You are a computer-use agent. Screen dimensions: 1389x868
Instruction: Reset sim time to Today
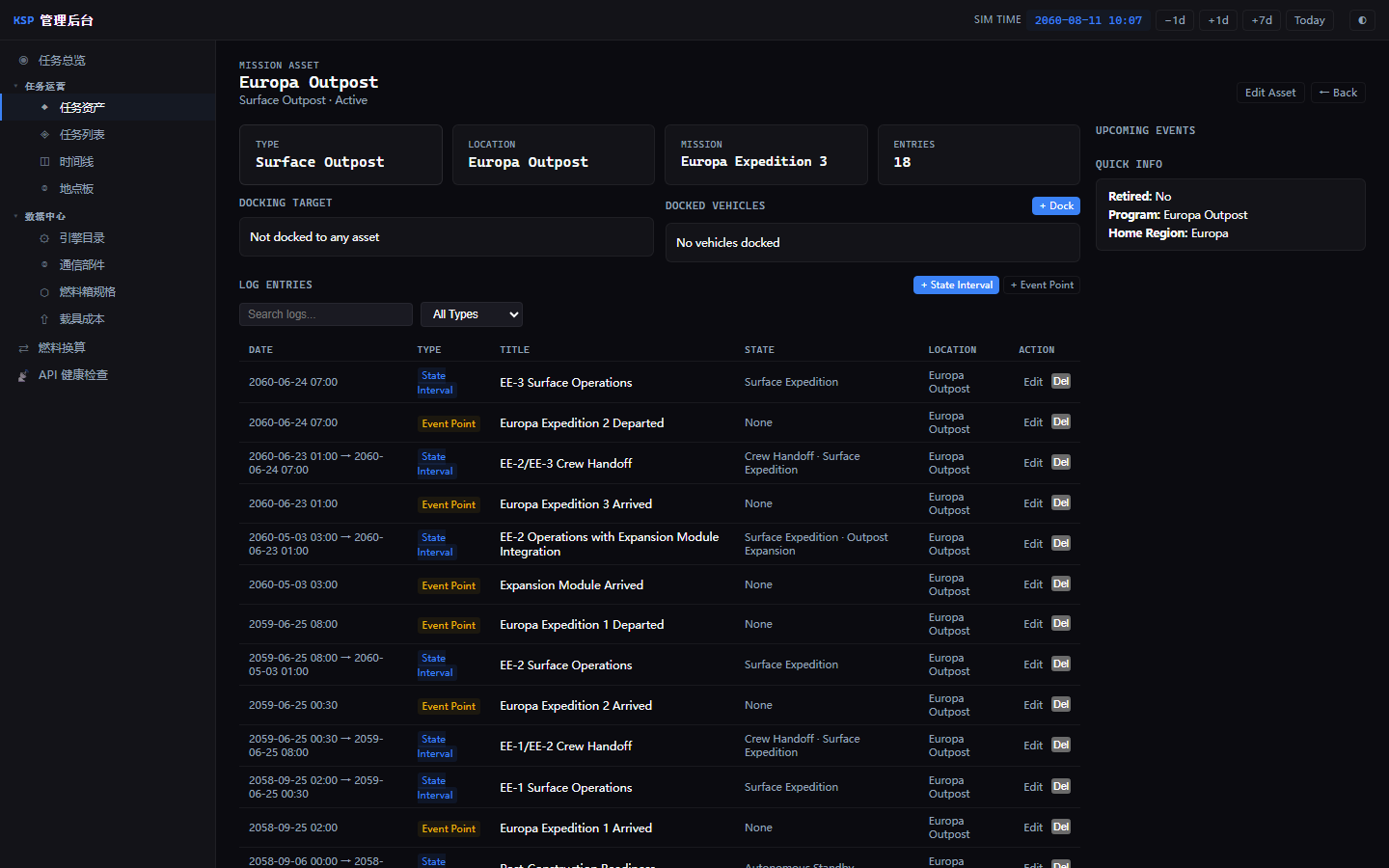(x=1310, y=20)
